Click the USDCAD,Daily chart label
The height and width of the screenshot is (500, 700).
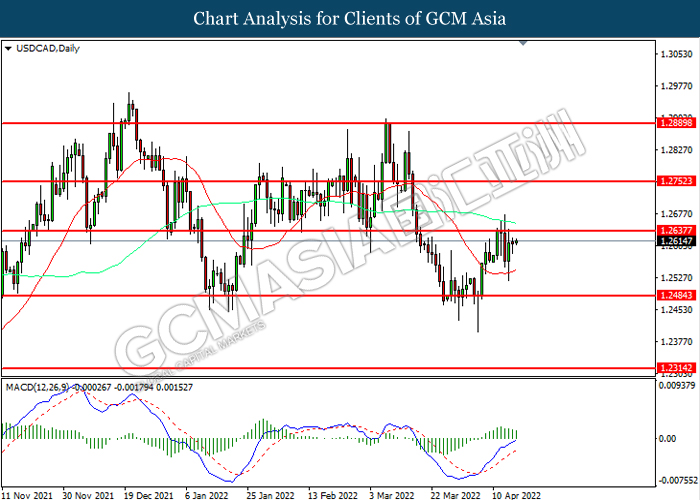(x=48, y=49)
